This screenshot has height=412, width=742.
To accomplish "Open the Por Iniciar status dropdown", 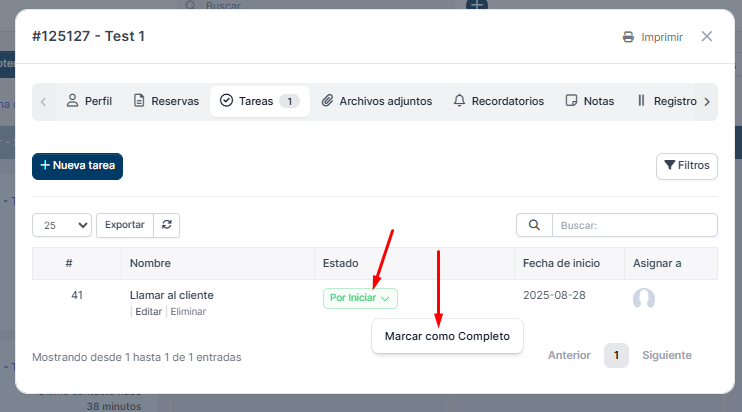I will pyautogui.click(x=360, y=298).
